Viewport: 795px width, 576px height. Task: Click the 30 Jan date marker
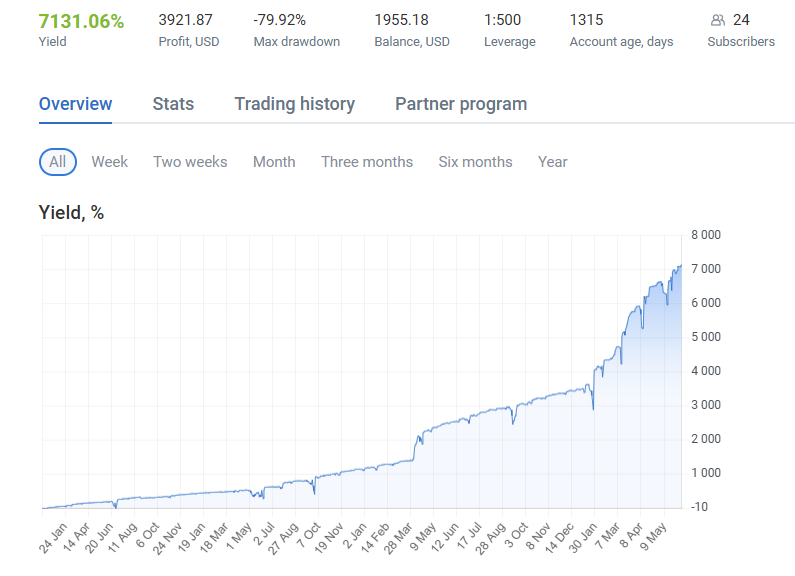[x=583, y=537]
